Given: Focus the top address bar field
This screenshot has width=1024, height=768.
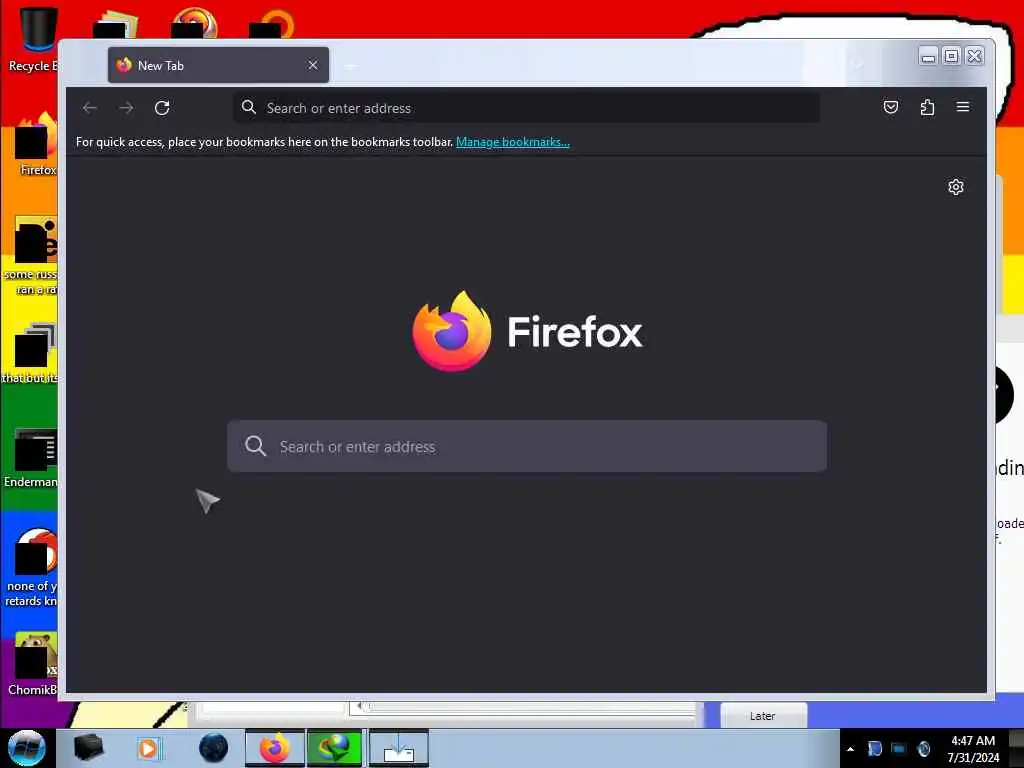Looking at the screenshot, I should pyautogui.click(x=526, y=108).
